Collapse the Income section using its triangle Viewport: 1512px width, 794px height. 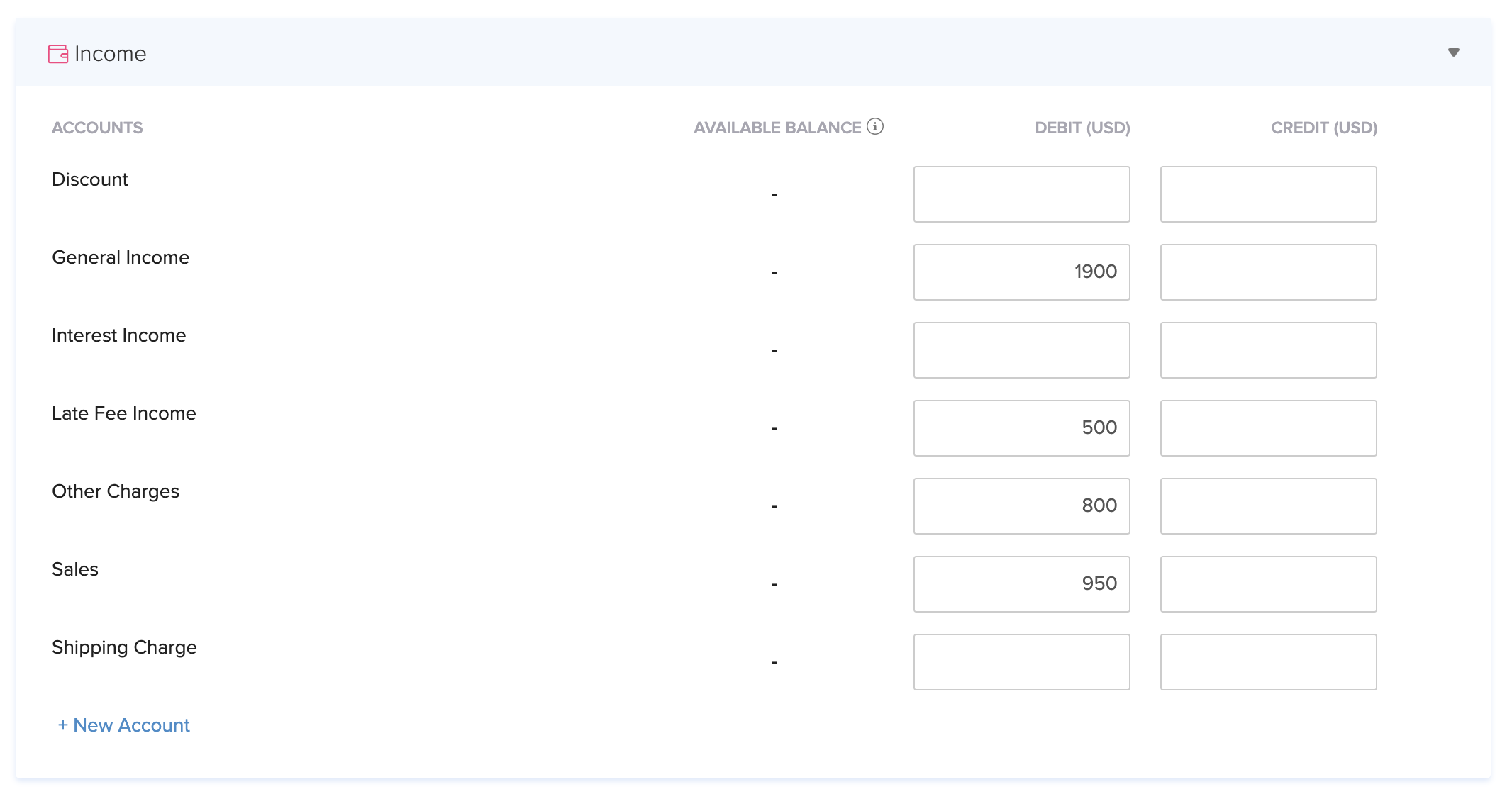click(x=1453, y=52)
